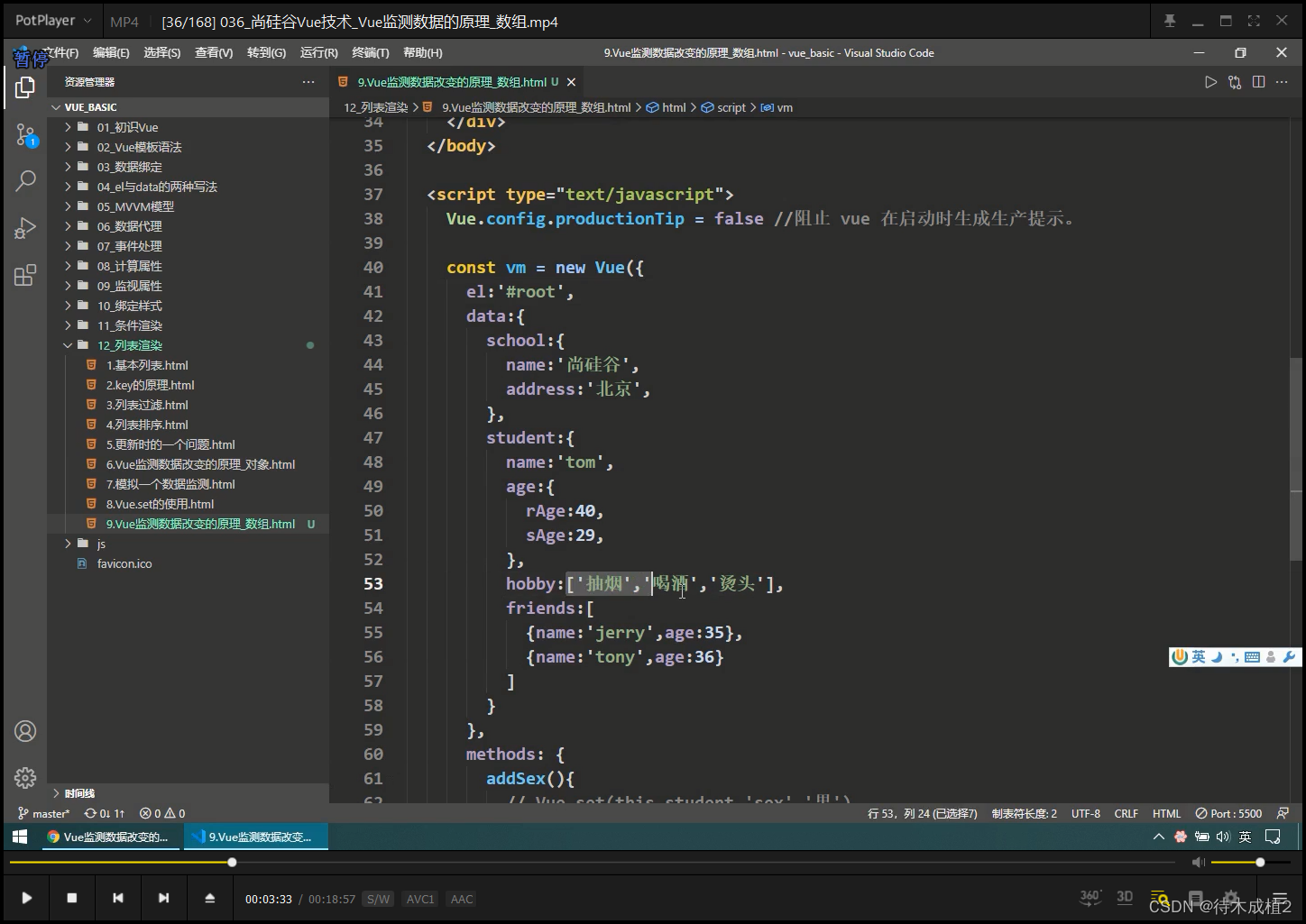Click Windows Start button in taskbar

[x=20, y=837]
